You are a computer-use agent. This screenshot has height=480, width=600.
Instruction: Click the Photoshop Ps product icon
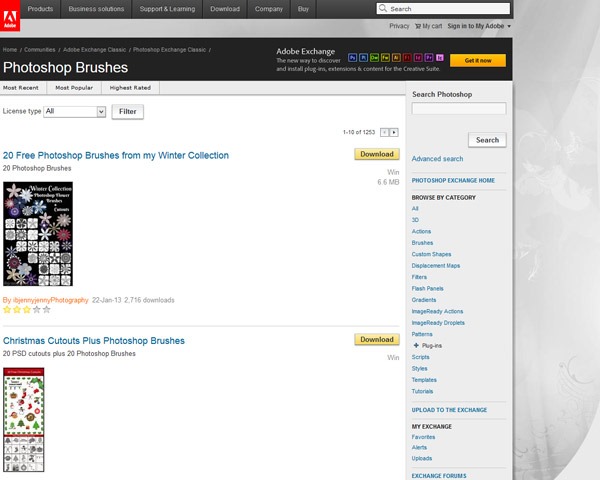coord(352,58)
